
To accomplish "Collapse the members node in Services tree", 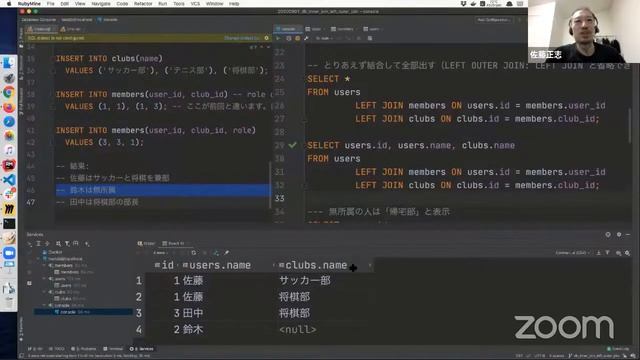I will pyautogui.click(x=44, y=265).
